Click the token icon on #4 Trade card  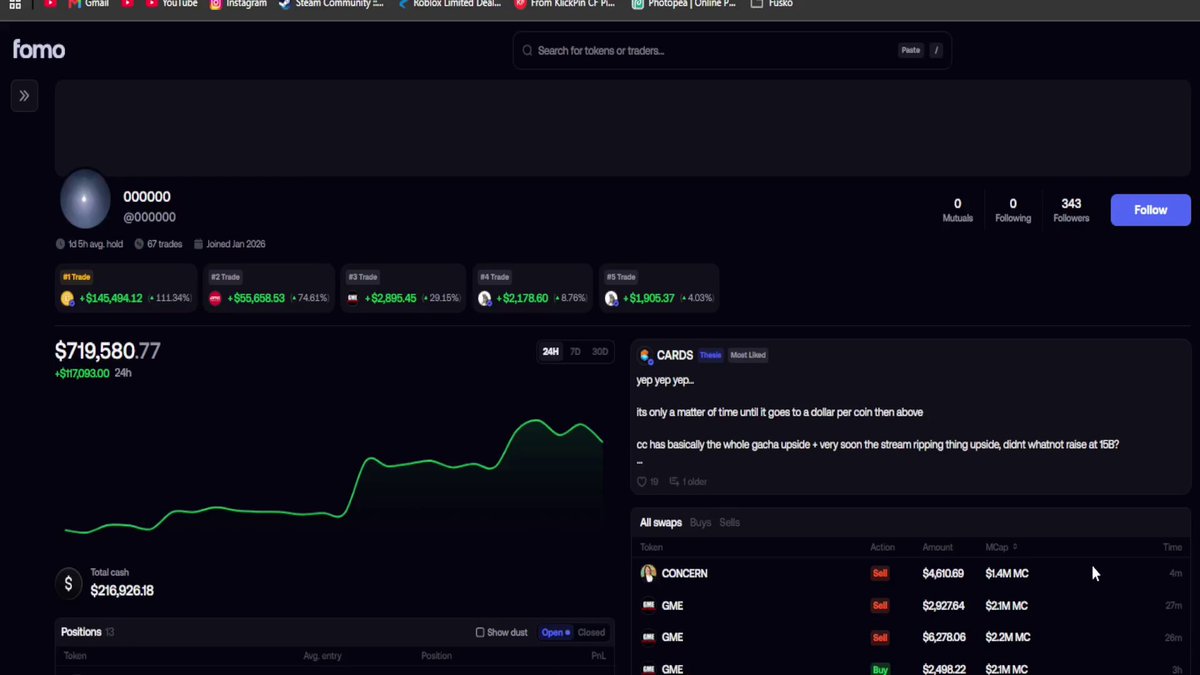[485, 298]
